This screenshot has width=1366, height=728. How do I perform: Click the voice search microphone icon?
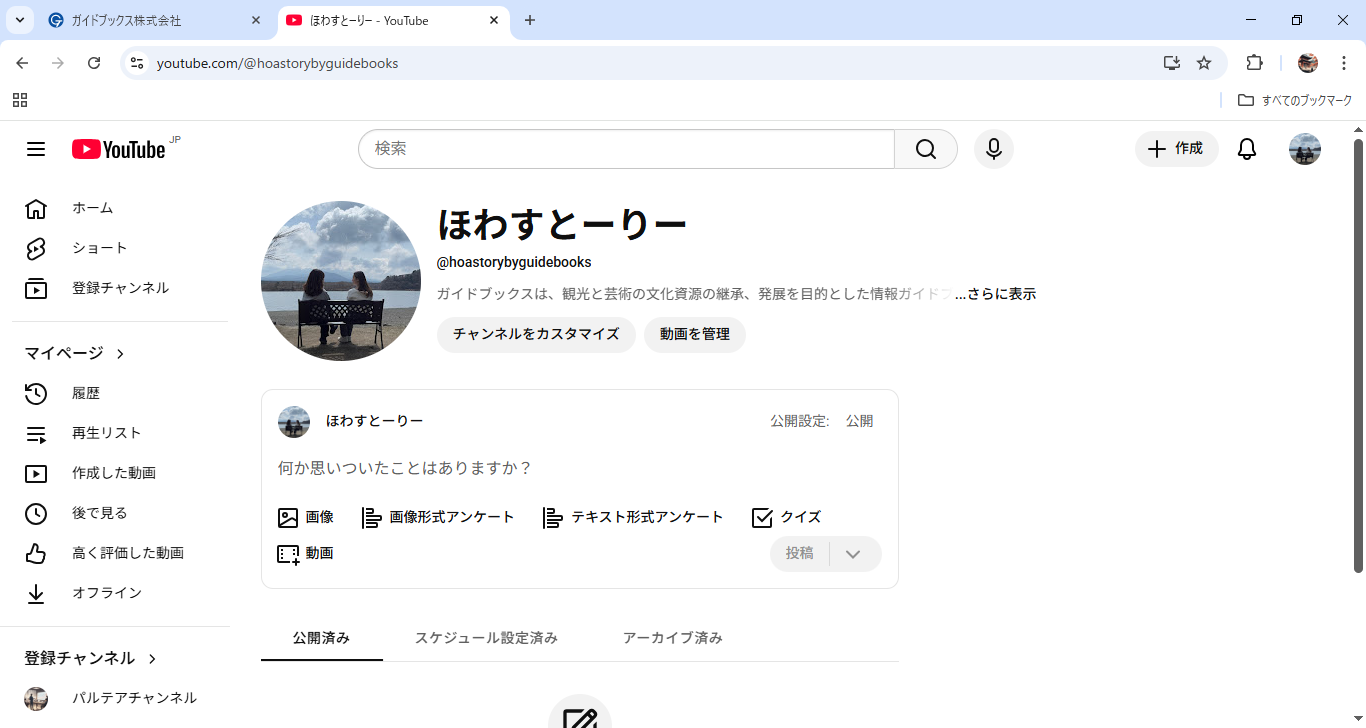coord(993,149)
